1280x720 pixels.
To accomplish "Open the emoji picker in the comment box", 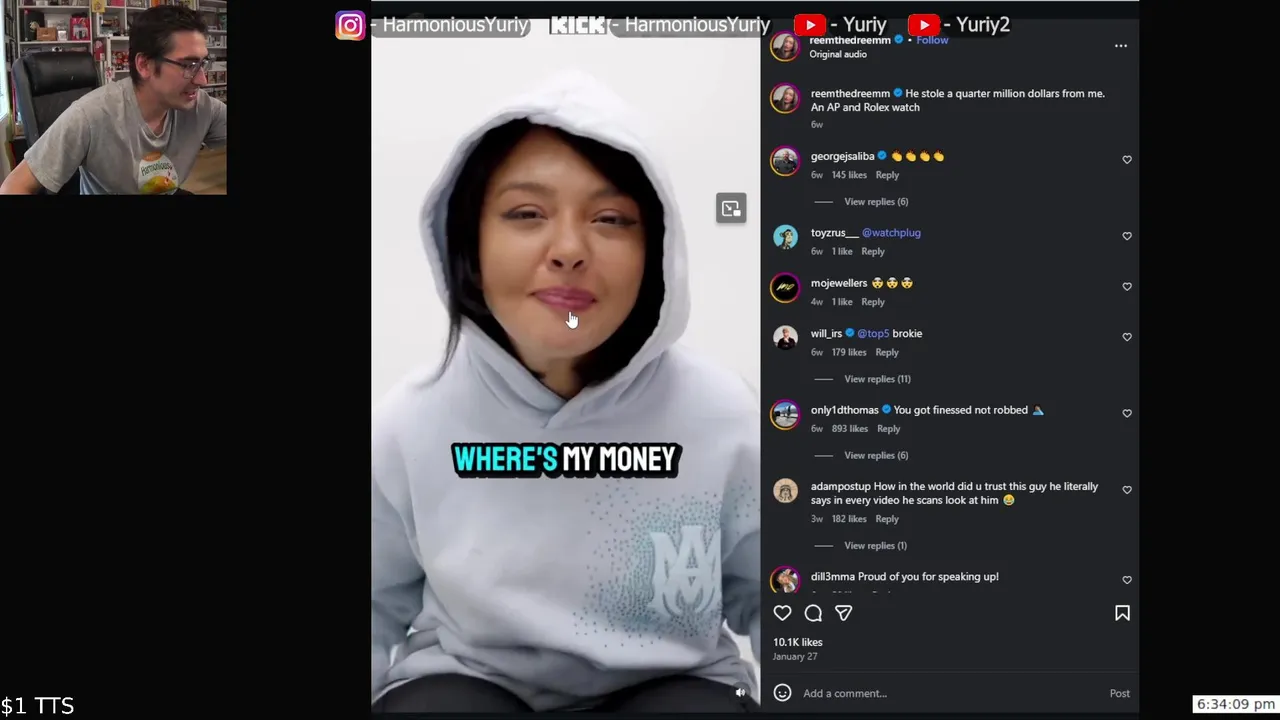I will click(783, 693).
